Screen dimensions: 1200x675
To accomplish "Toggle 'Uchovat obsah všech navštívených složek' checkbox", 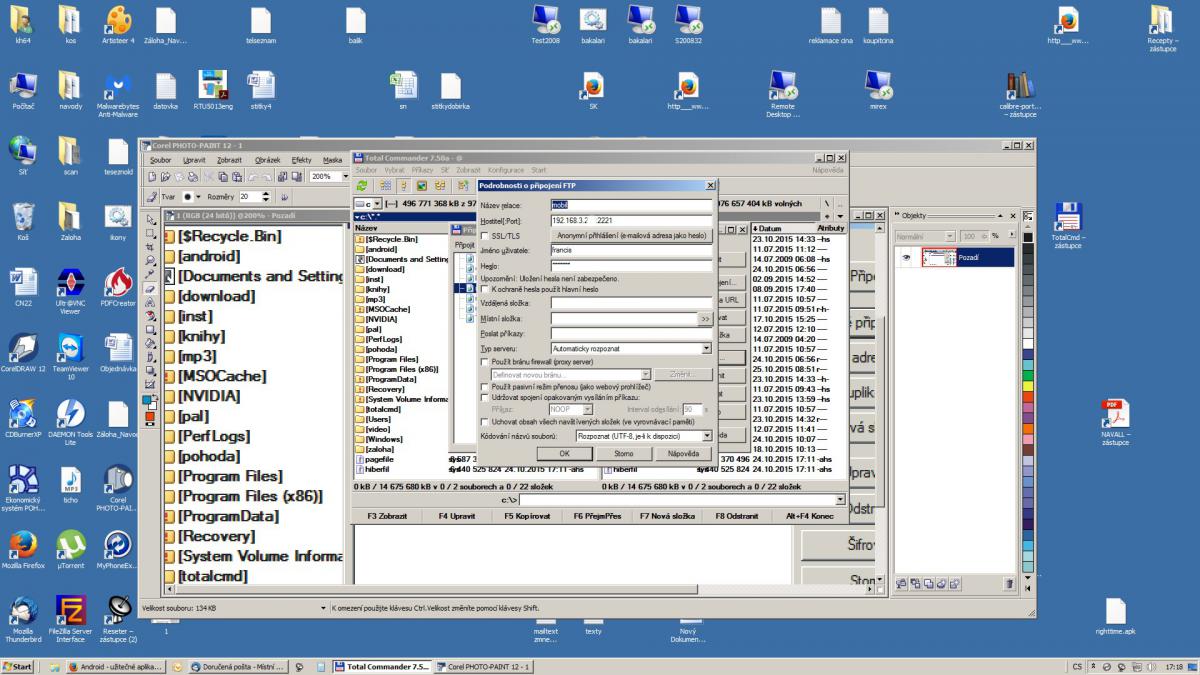I will (484, 422).
